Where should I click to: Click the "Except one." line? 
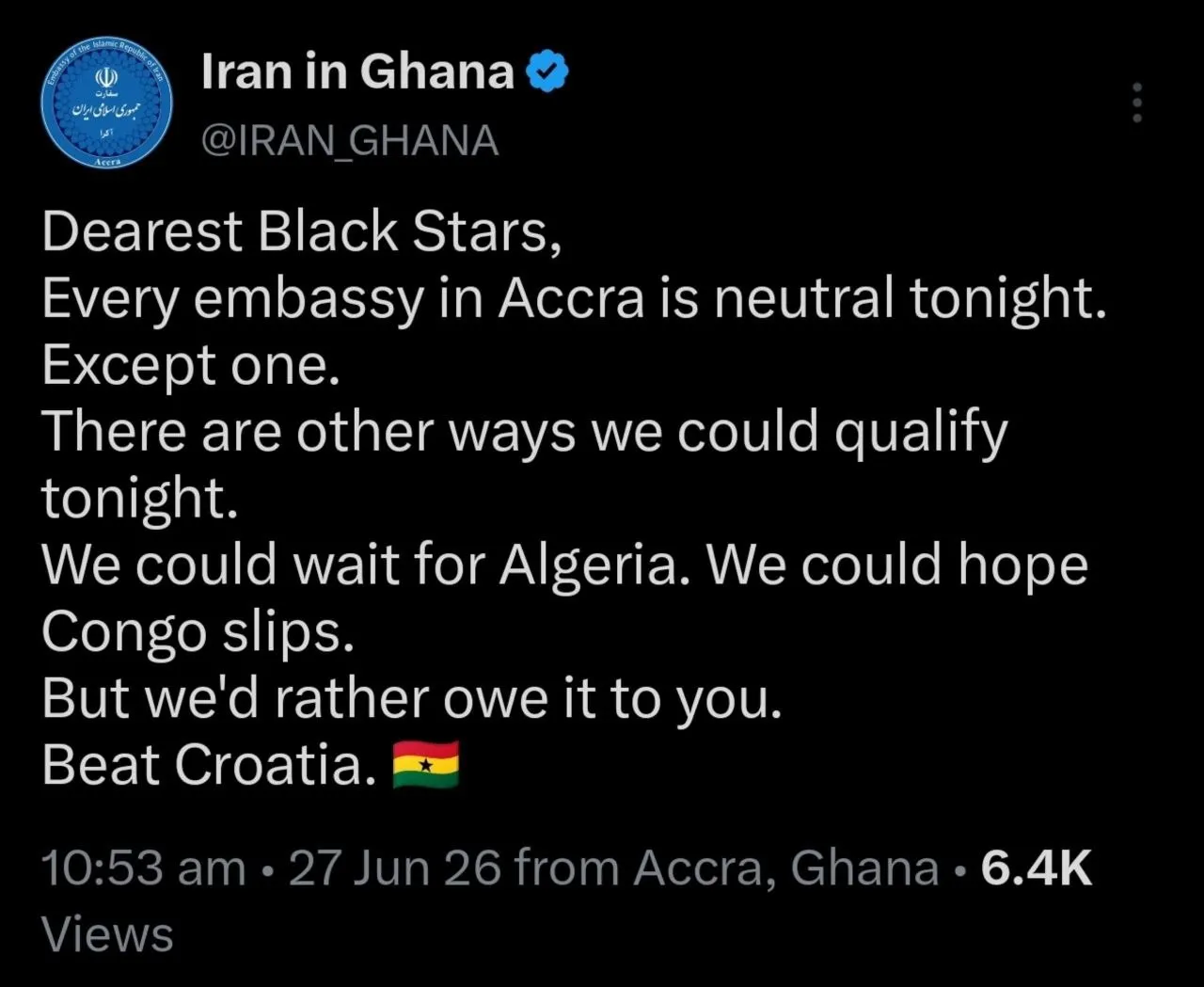(x=191, y=365)
